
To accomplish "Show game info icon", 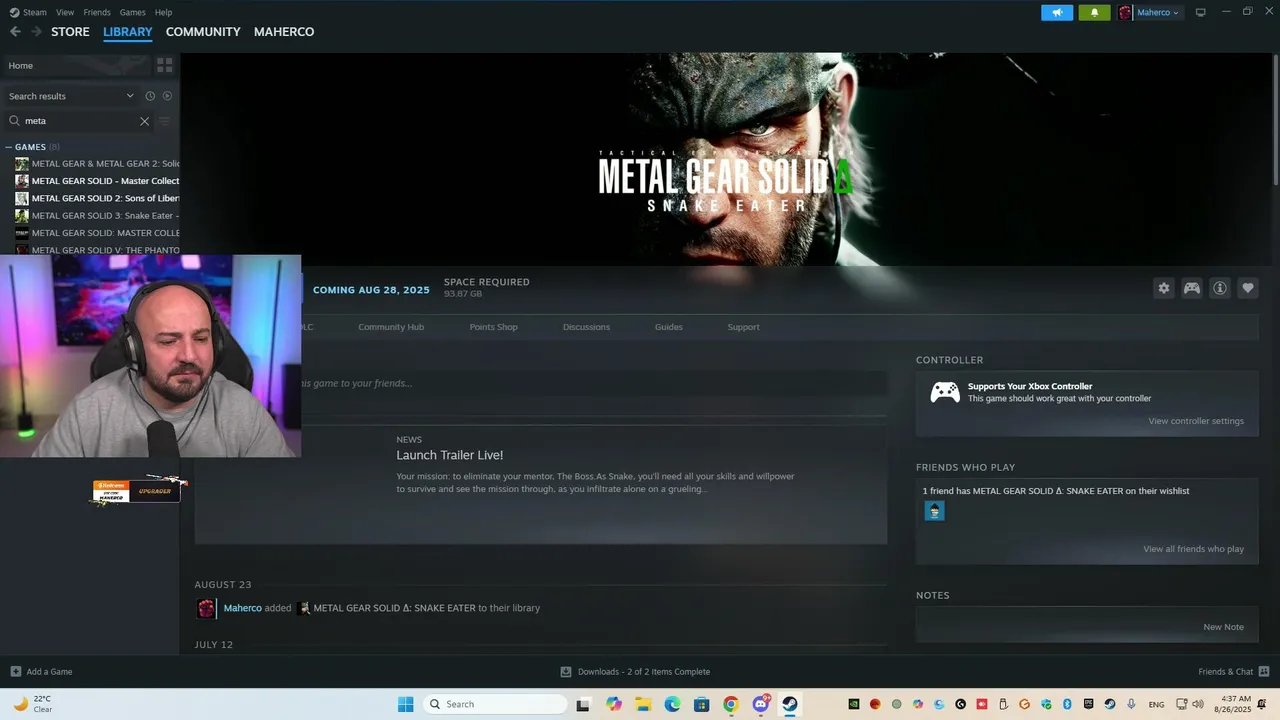I will [1220, 288].
